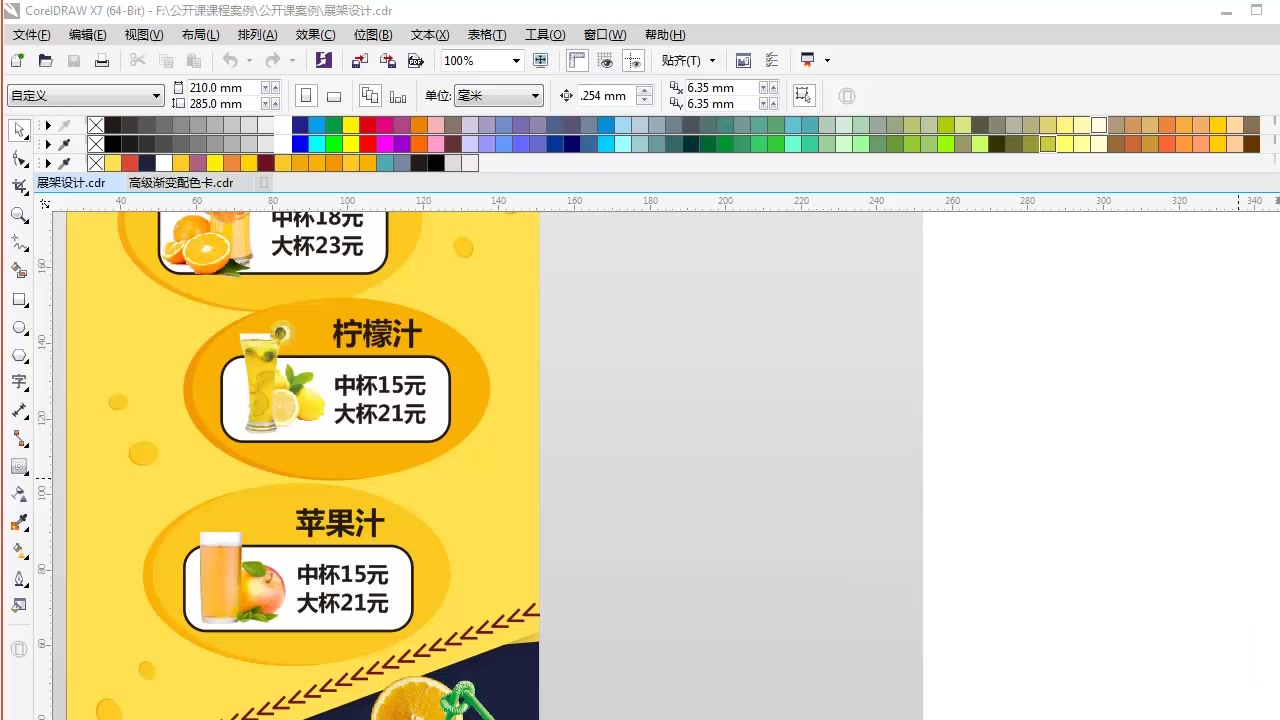The image size is (1280, 720).
Task: Expand the first color palette row arrow
Action: 47,126
